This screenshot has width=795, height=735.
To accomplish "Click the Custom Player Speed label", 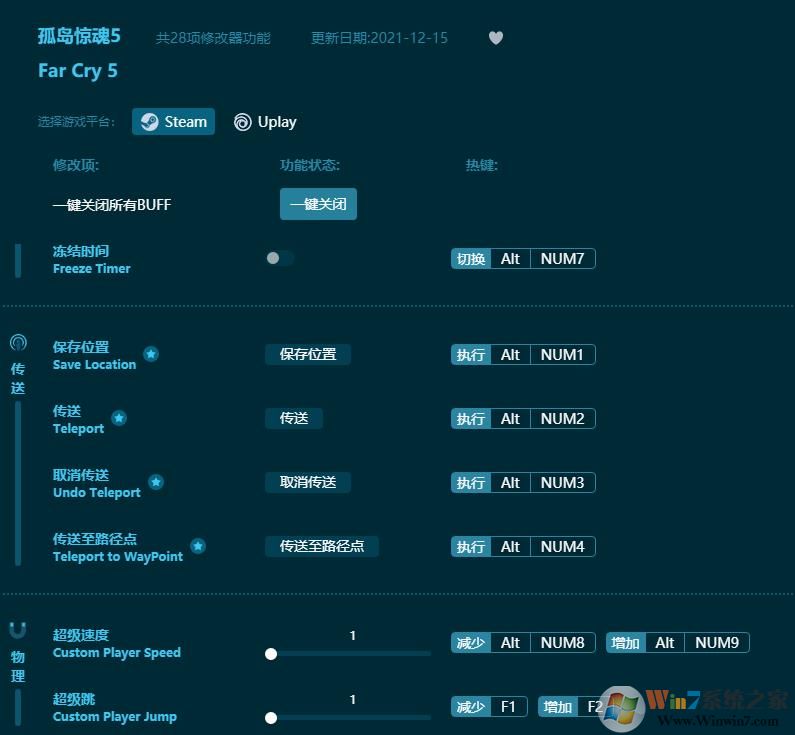I will pos(117,652).
